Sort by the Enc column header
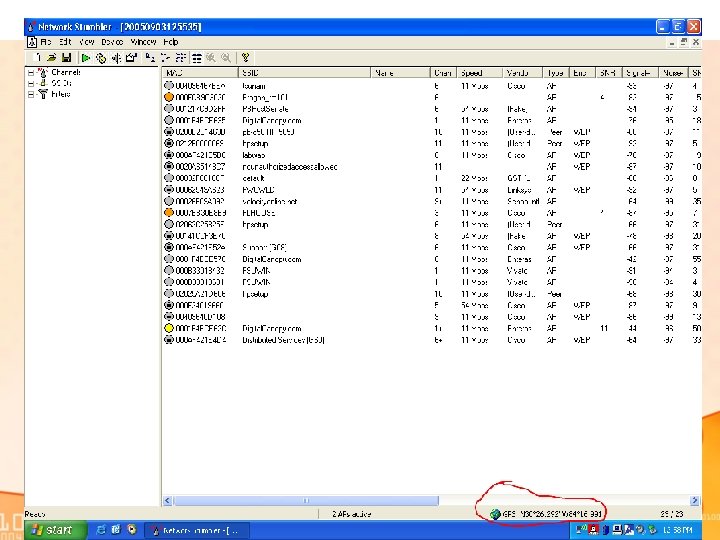Viewport: 720px width, 540px height. 582,73
